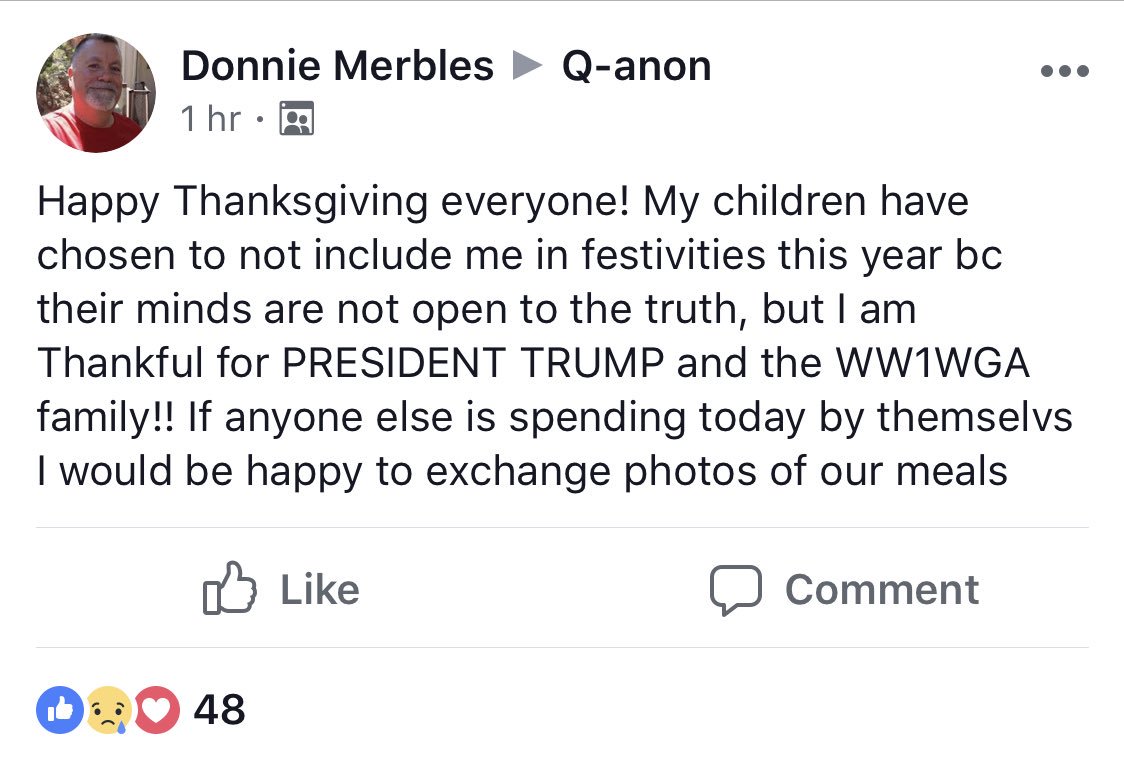Select the blue thumbs-up reaction badge
This screenshot has width=1124, height=773.
tap(60, 710)
